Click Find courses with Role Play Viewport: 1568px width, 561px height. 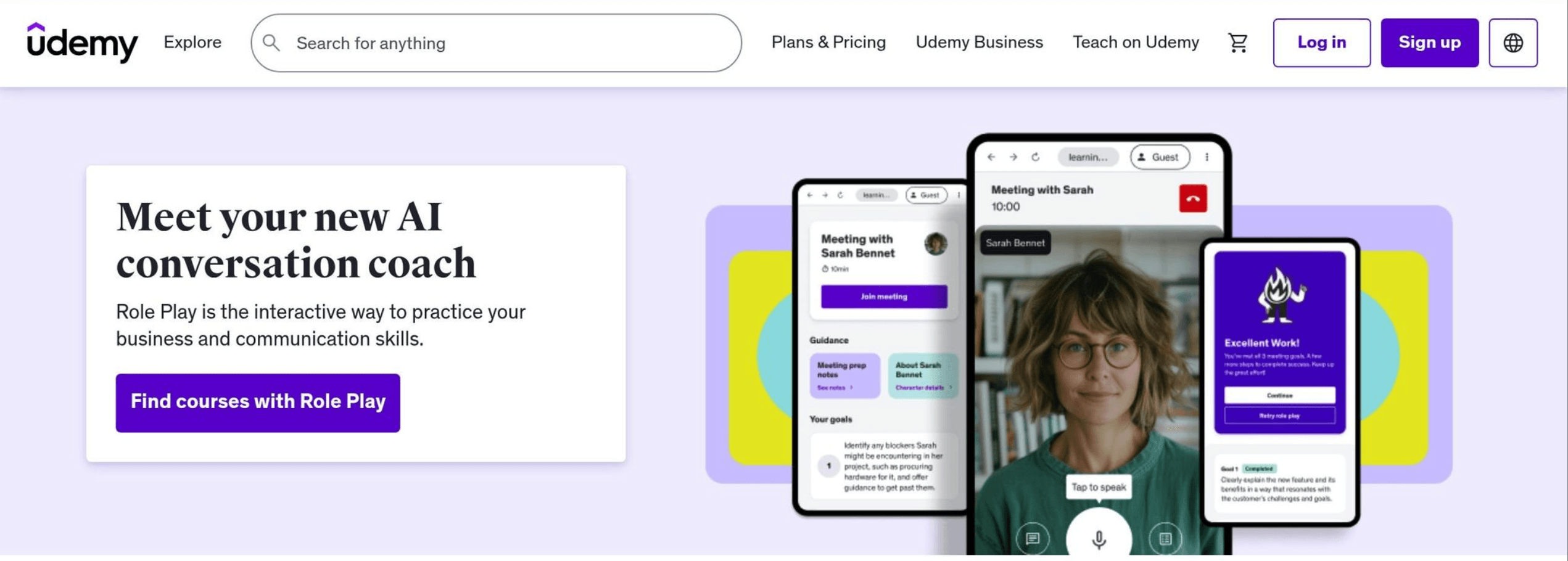[x=258, y=403]
